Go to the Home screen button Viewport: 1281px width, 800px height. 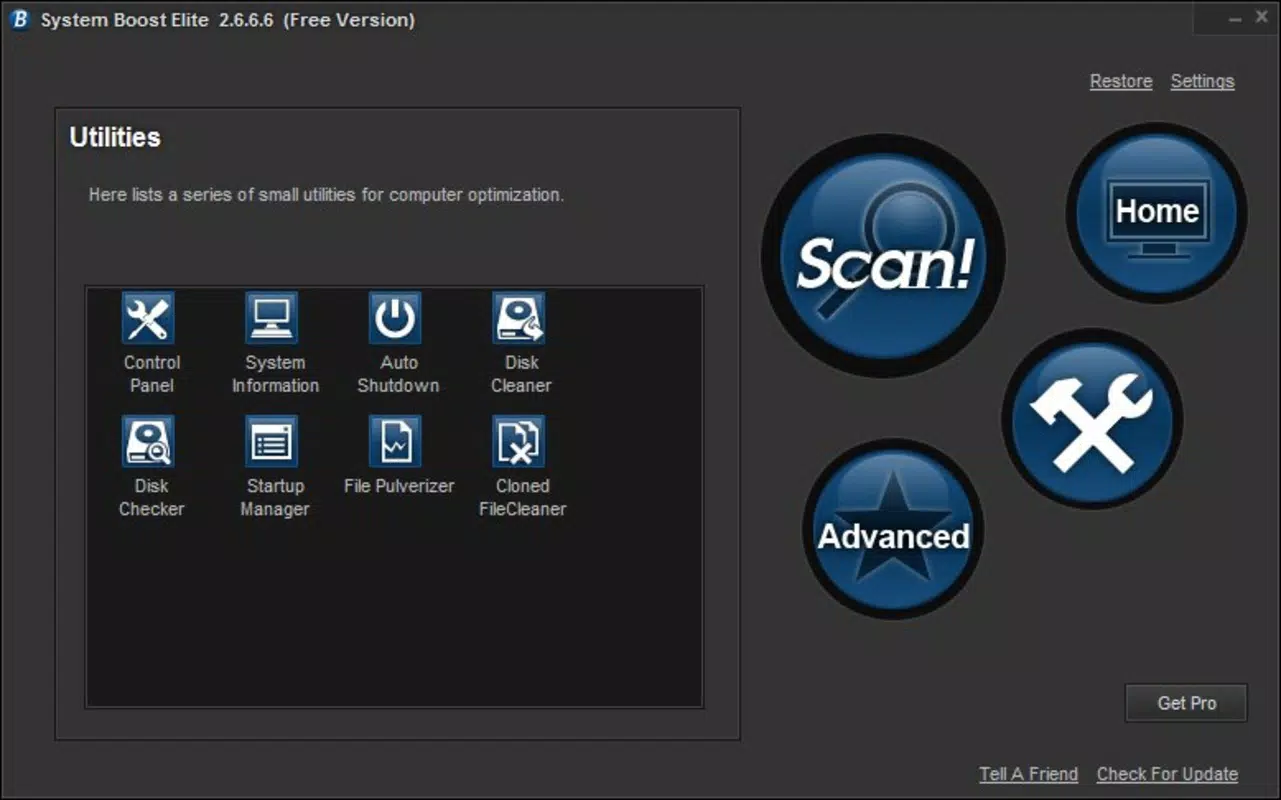click(x=1157, y=212)
